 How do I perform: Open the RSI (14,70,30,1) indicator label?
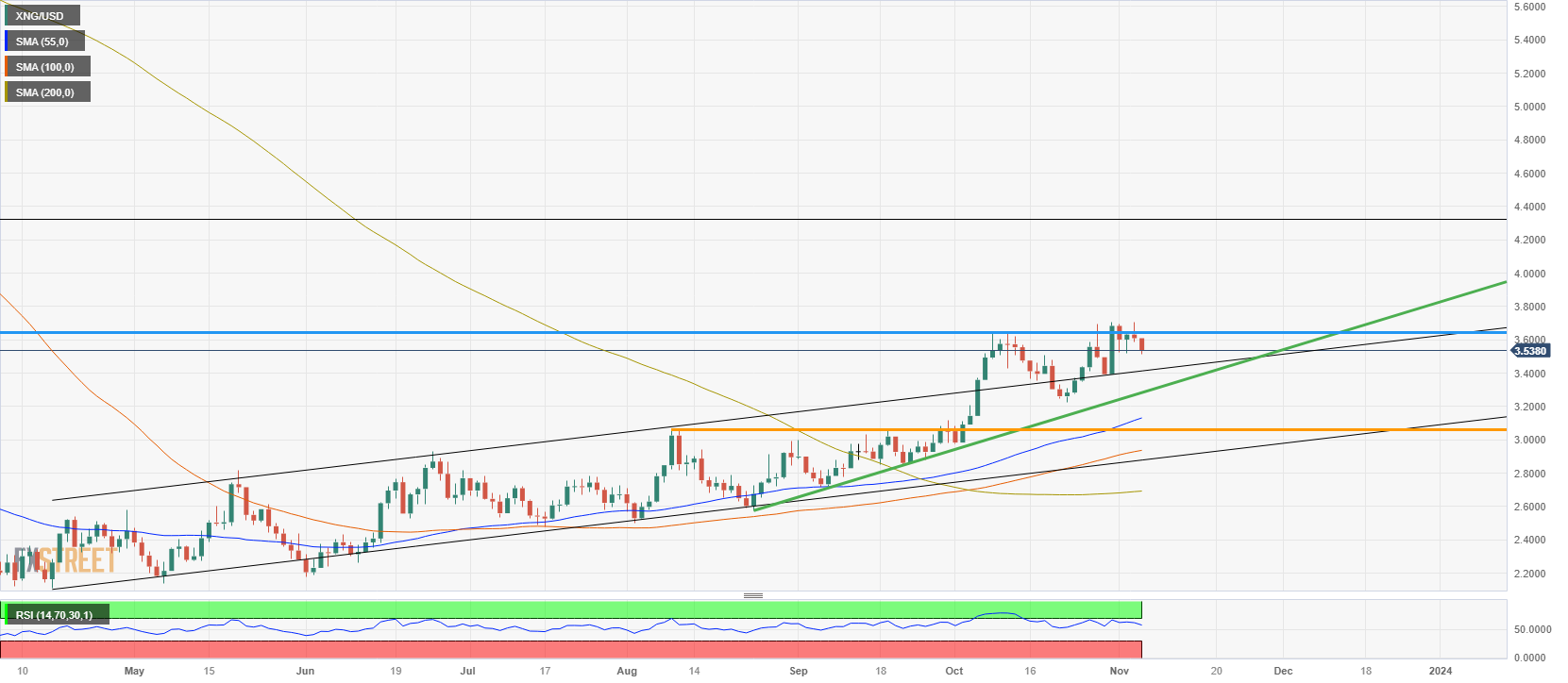(x=55, y=615)
